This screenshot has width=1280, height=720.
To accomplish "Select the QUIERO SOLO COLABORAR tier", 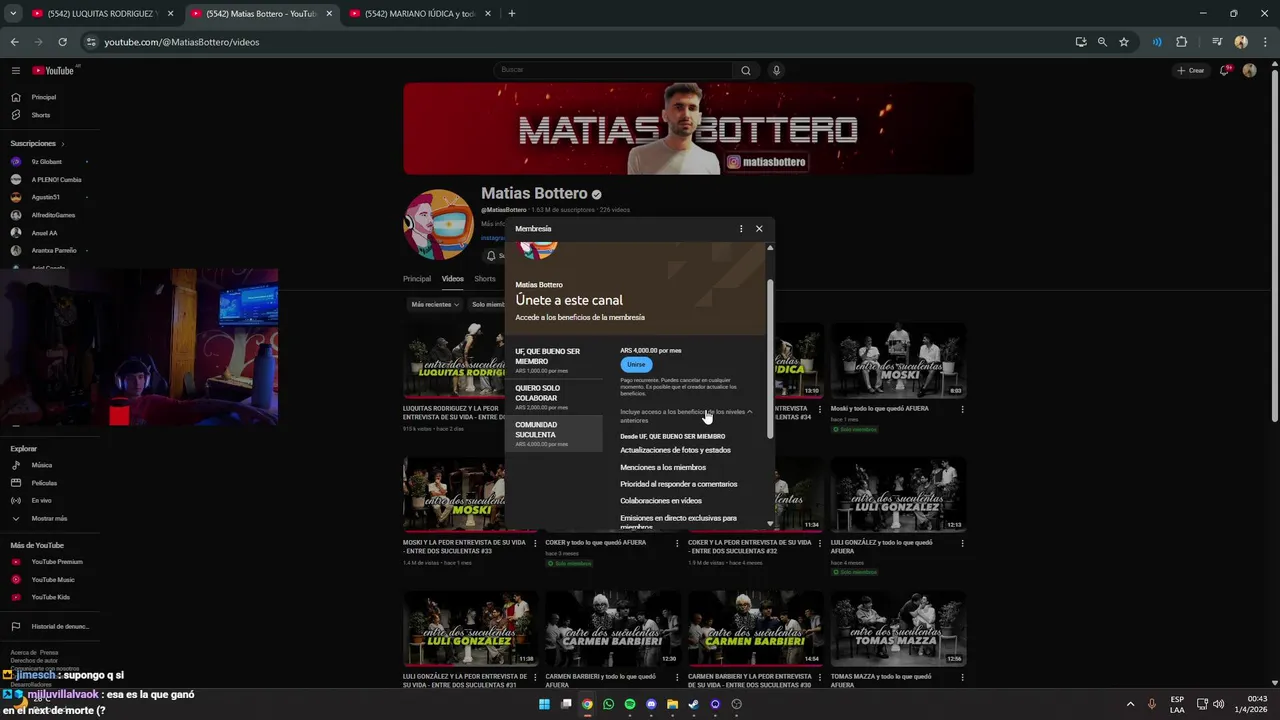I will [x=554, y=397].
